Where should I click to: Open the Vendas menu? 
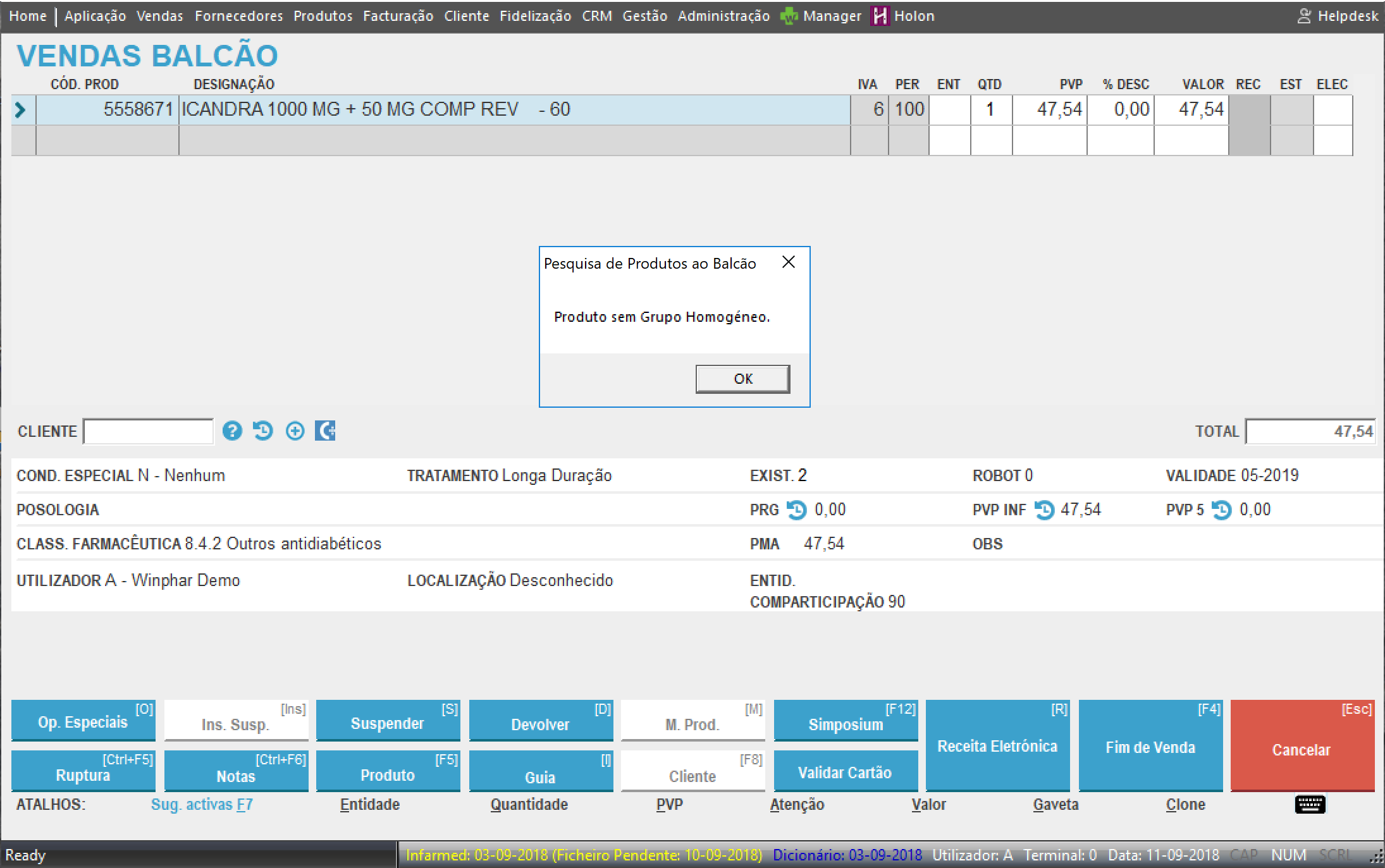(159, 16)
